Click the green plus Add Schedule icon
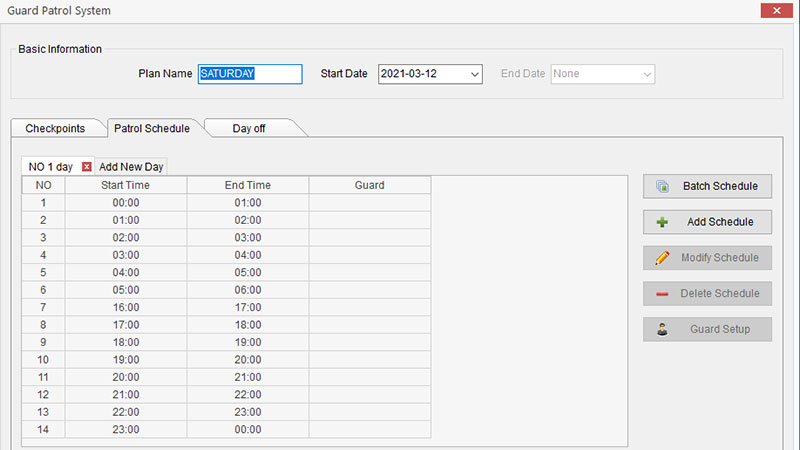Screen dimensions: 800x450 662,222
